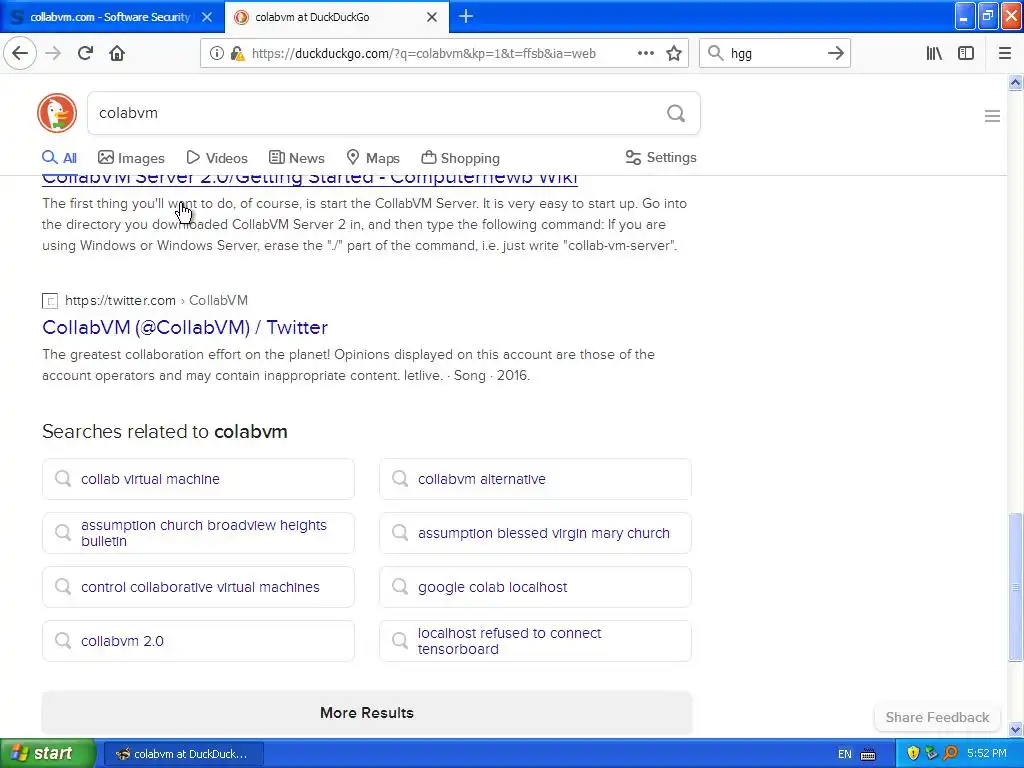Load More Results
Viewport: 1024px width, 768px height.
pyautogui.click(x=367, y=712)
